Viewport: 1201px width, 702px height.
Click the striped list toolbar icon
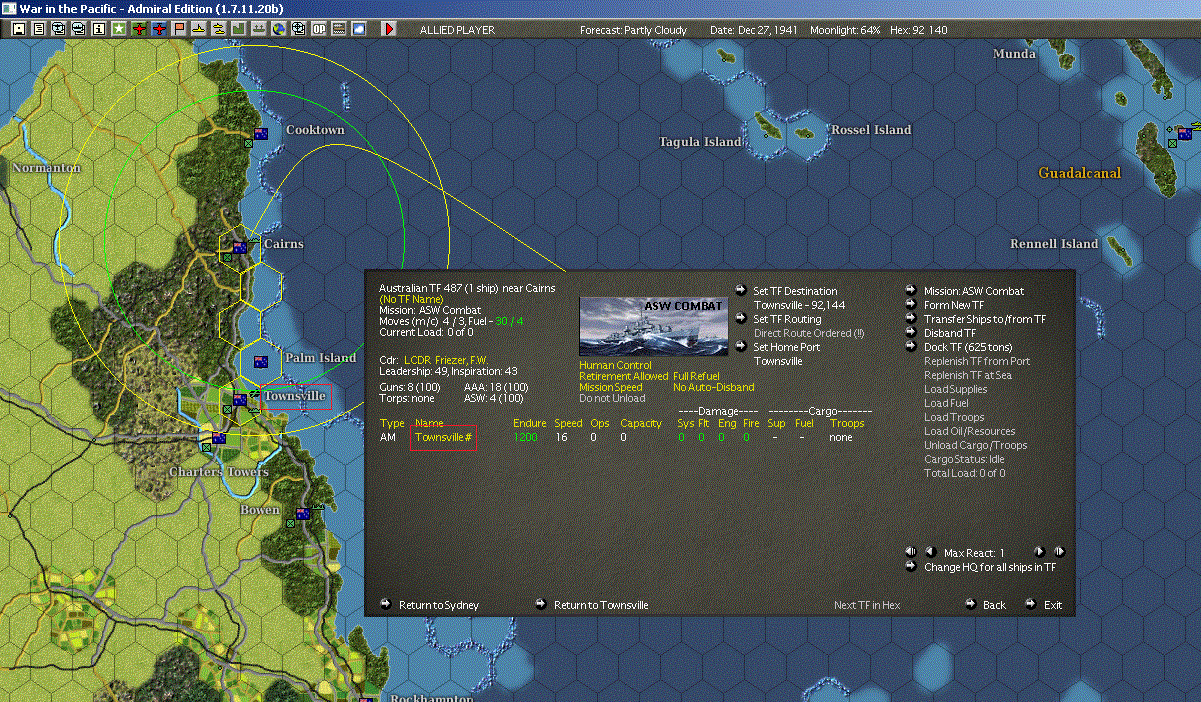click(339, 29)
